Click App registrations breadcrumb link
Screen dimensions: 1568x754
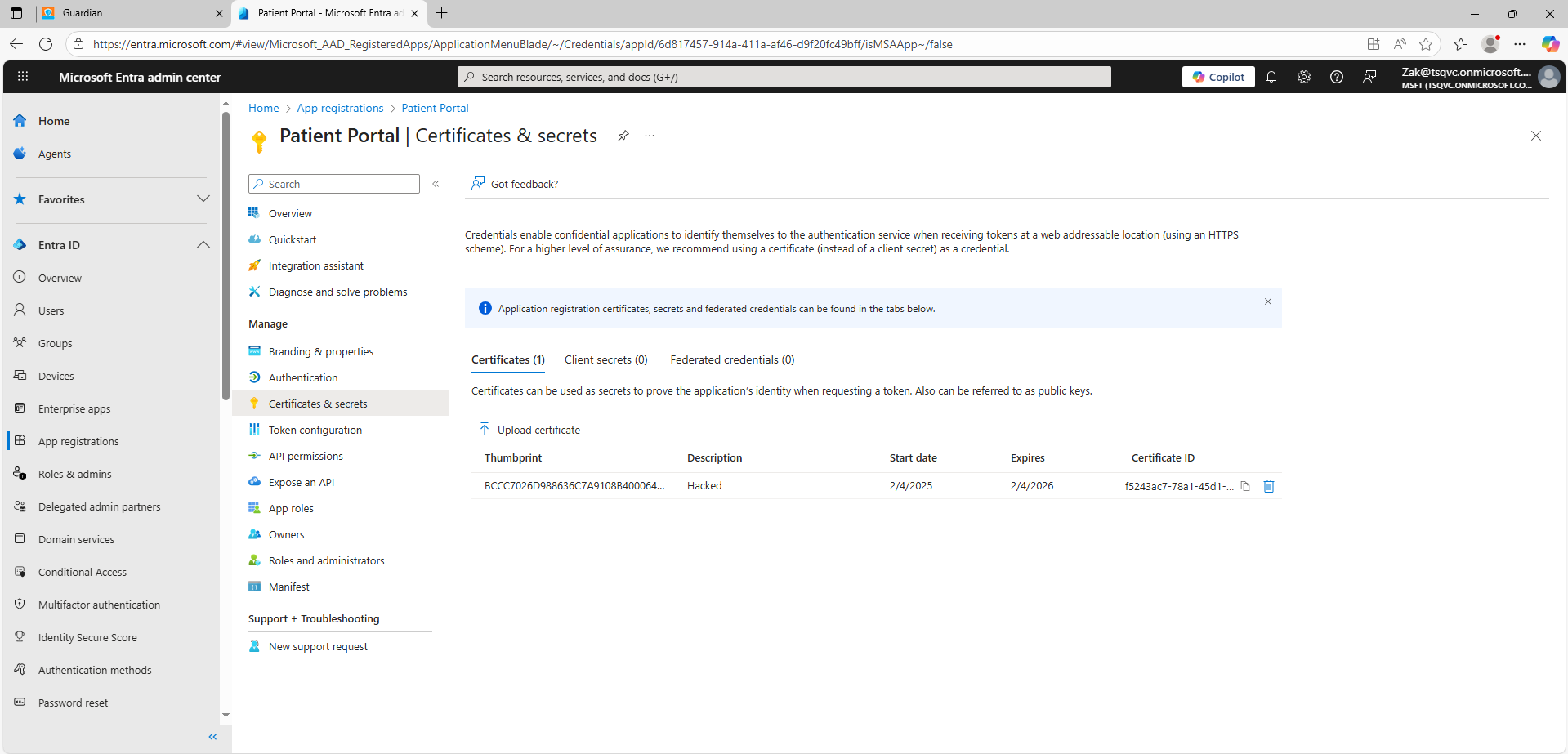[x=340, y=108]
